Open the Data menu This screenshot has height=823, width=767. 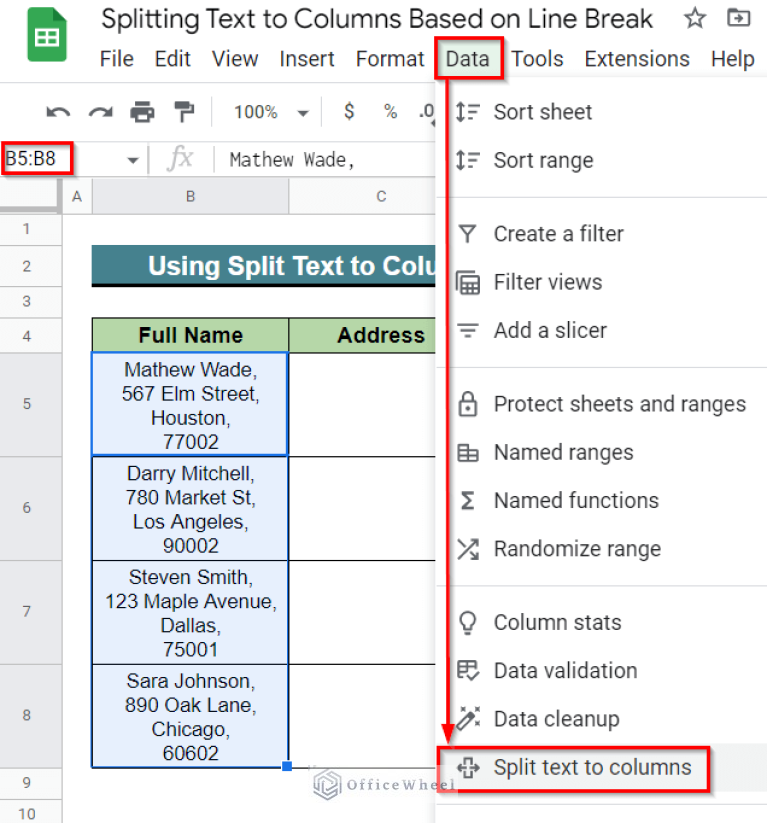pyautogui.click(x=468, y=59)
